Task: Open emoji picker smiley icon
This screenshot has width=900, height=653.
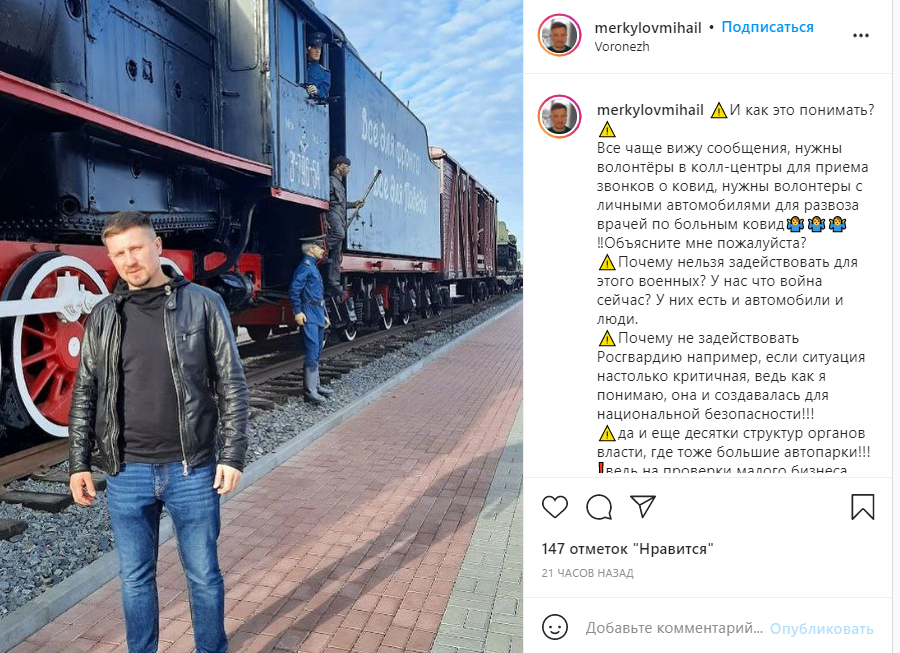Action: pyautogui.click(x=554, y=627)
